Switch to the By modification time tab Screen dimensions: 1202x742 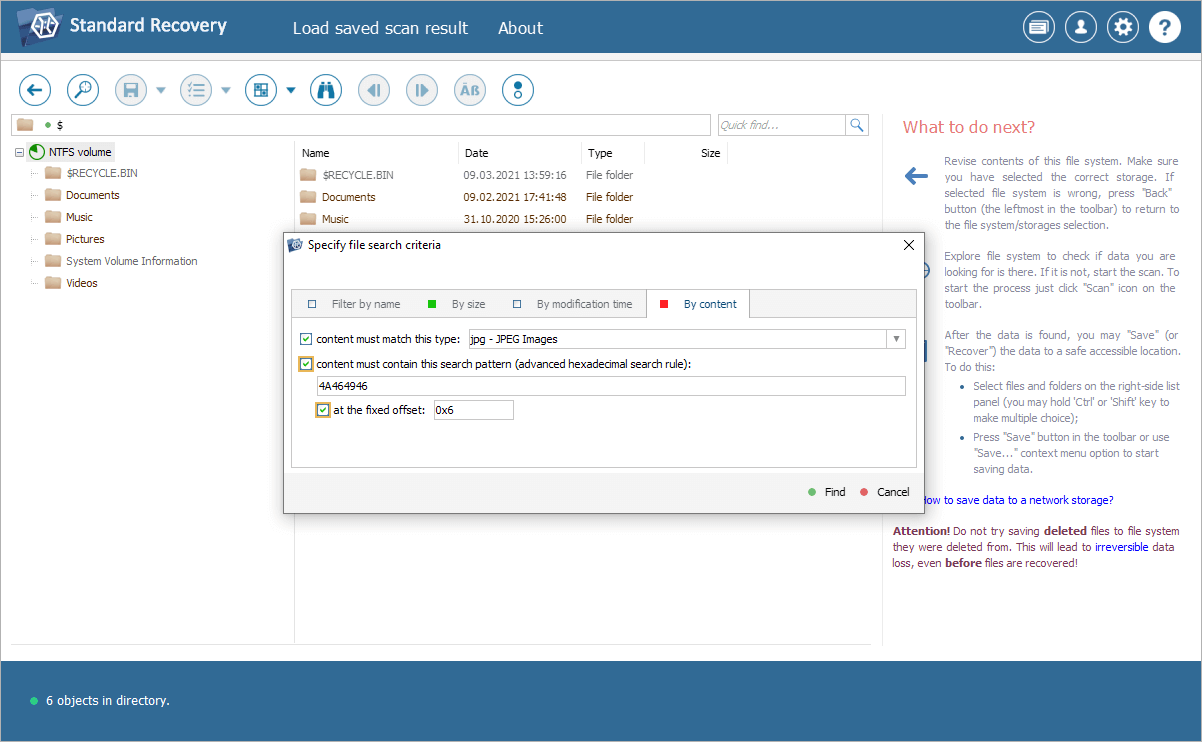(x=573, y=304)
